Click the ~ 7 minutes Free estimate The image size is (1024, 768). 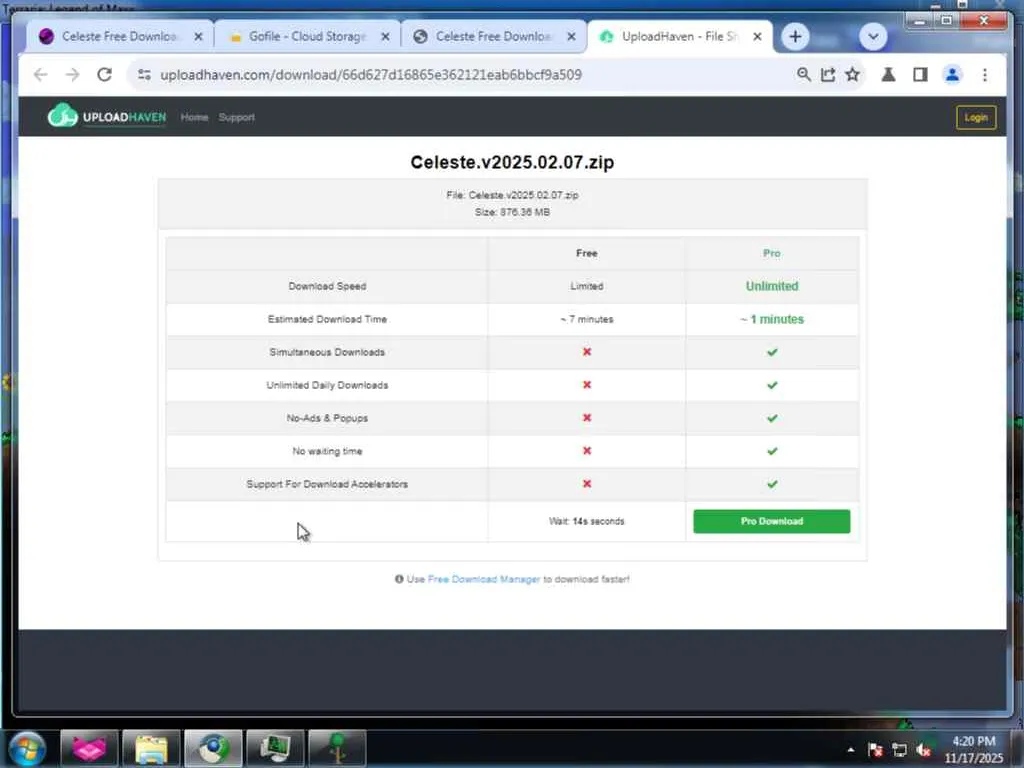tap(586, 319)
